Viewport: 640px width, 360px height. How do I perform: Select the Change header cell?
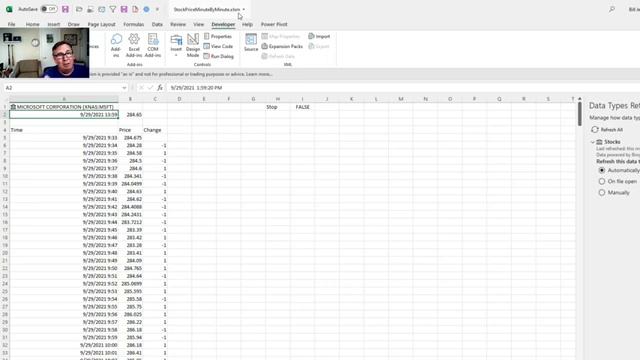(155, 130)
